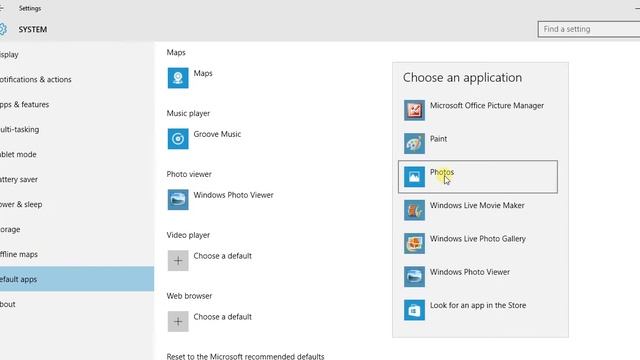Go to Apps & features

coord(77,104)
